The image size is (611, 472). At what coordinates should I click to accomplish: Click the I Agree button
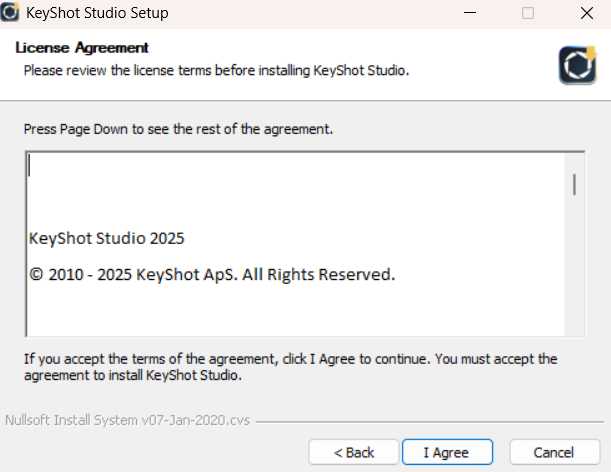click(445, 452)
